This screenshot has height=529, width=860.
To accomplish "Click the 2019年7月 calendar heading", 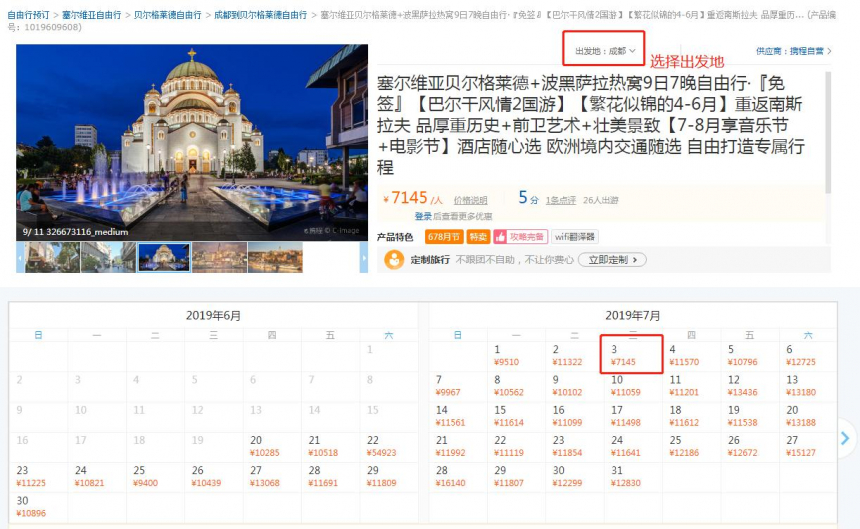I will click(x=632, y=316).
